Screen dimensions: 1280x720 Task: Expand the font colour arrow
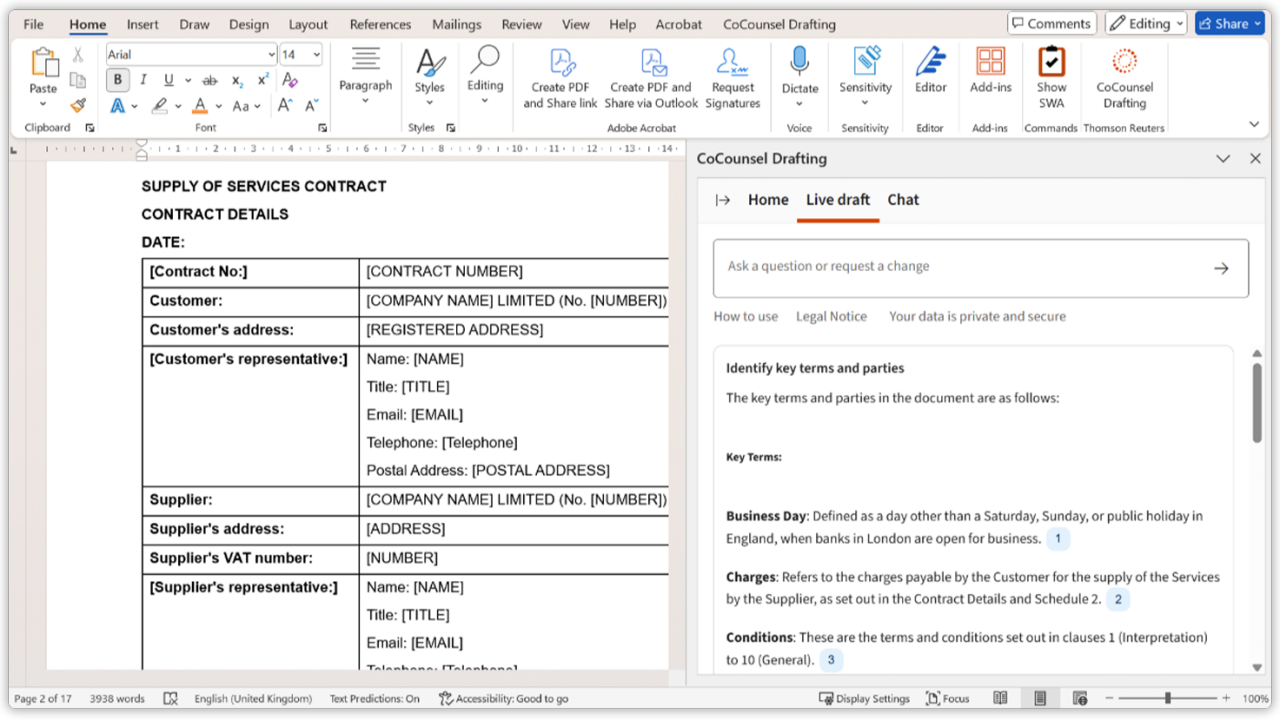(x=219, y=105)
